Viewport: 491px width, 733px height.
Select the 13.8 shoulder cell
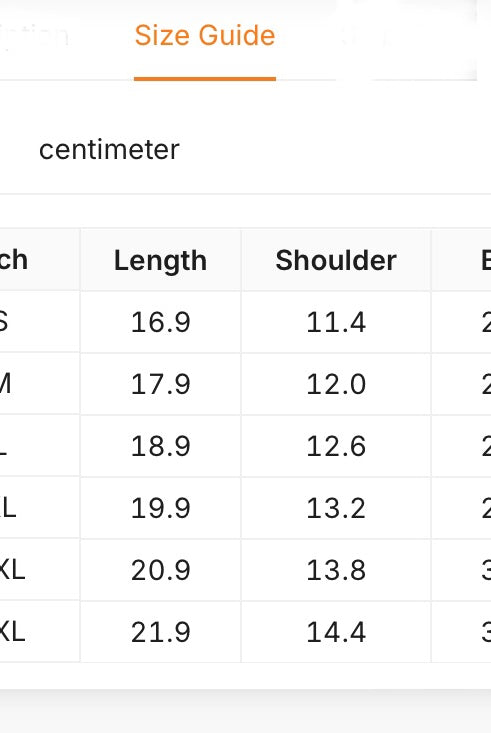pos(336,570)
